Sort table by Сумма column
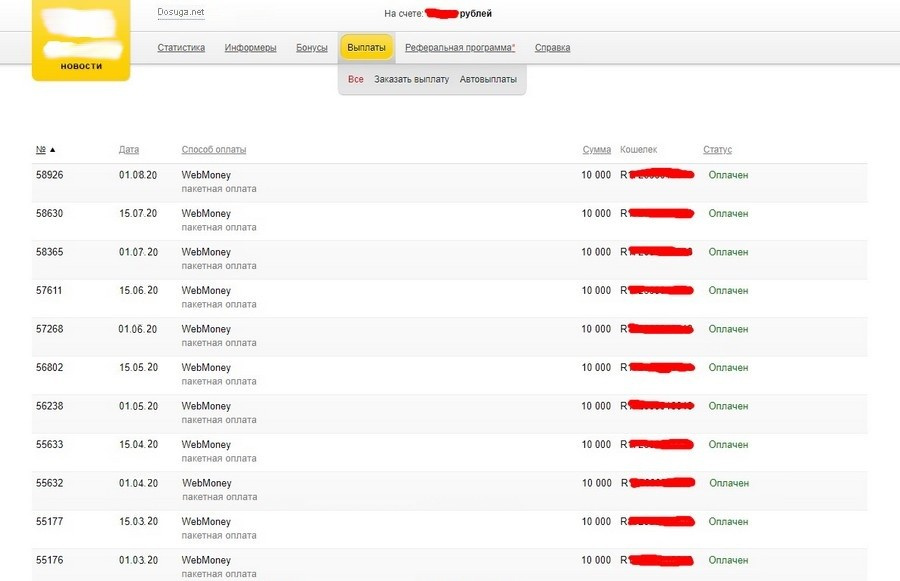Screen dimensions: 900x581 [596, 149]
